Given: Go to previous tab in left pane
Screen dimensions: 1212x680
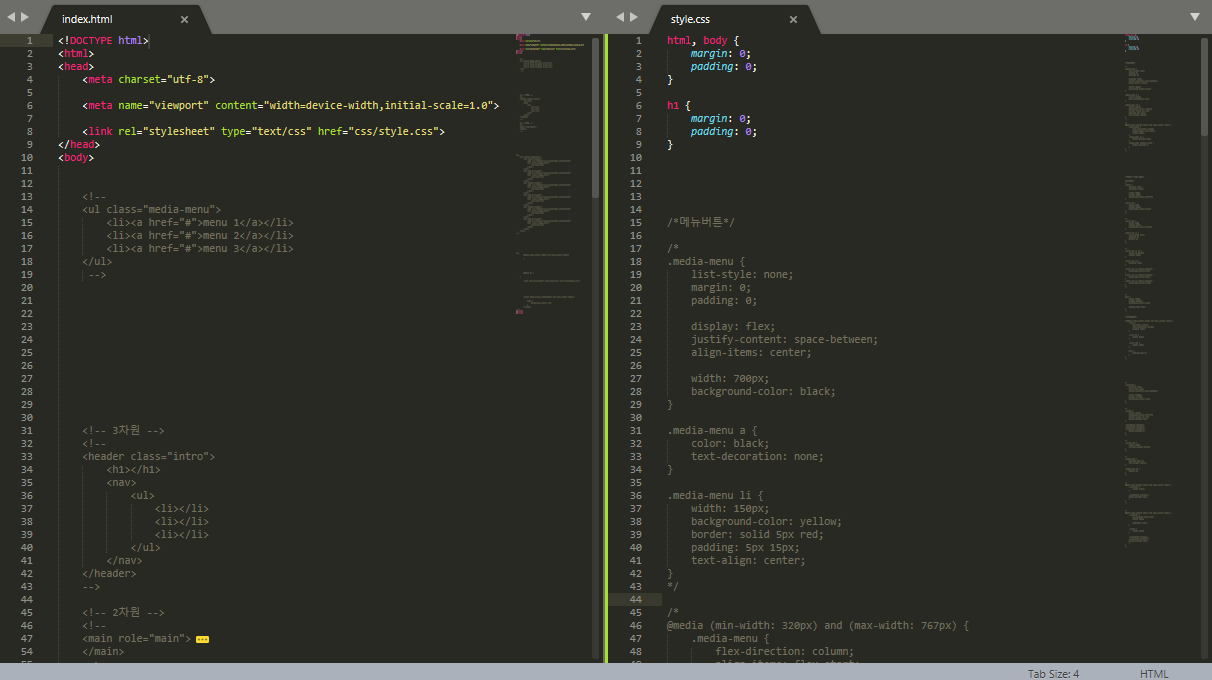Looking at the screenshot, I should 11,17.
